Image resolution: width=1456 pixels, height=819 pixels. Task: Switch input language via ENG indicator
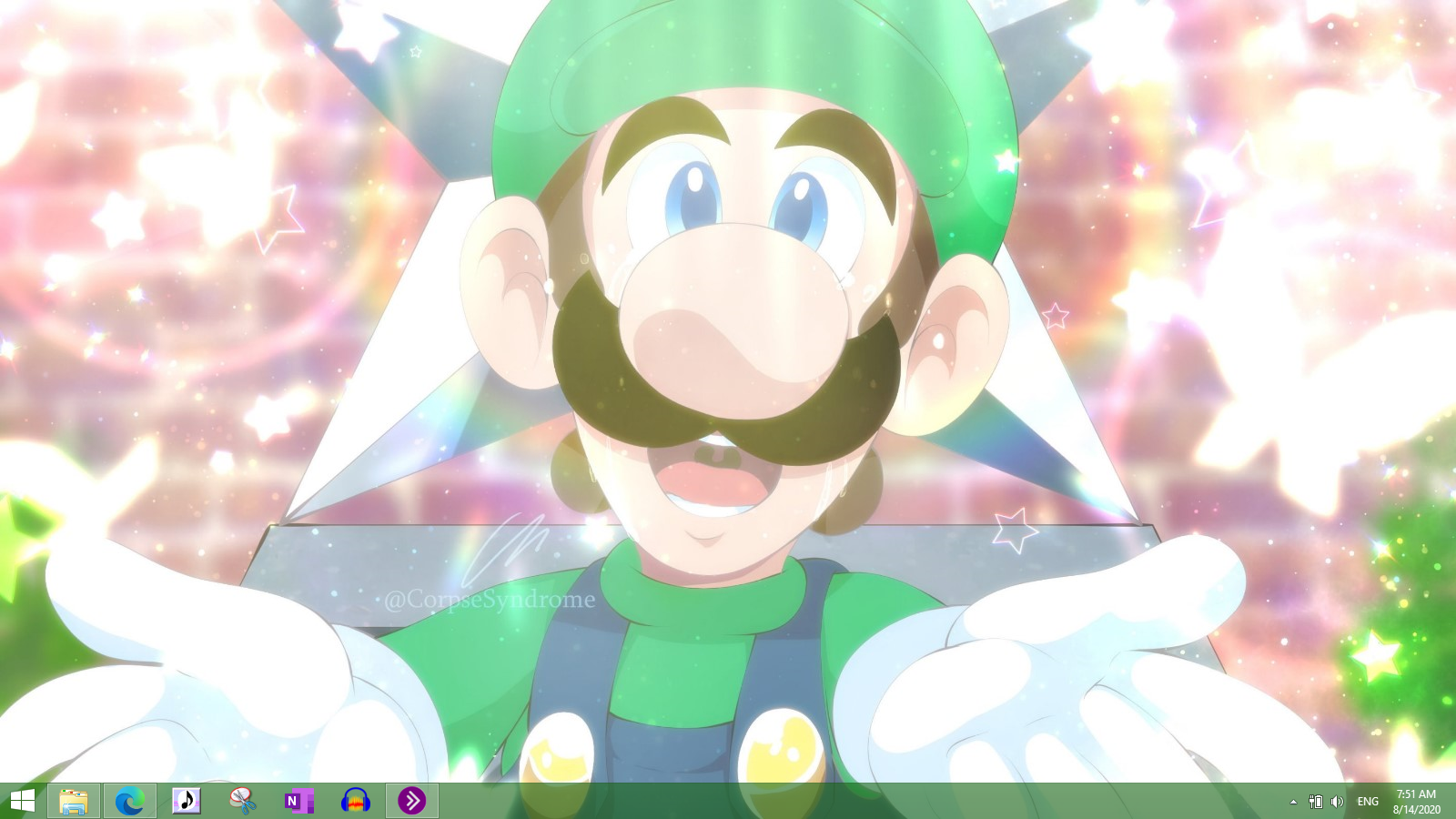pyautogui.click(x=1368, y=802)
